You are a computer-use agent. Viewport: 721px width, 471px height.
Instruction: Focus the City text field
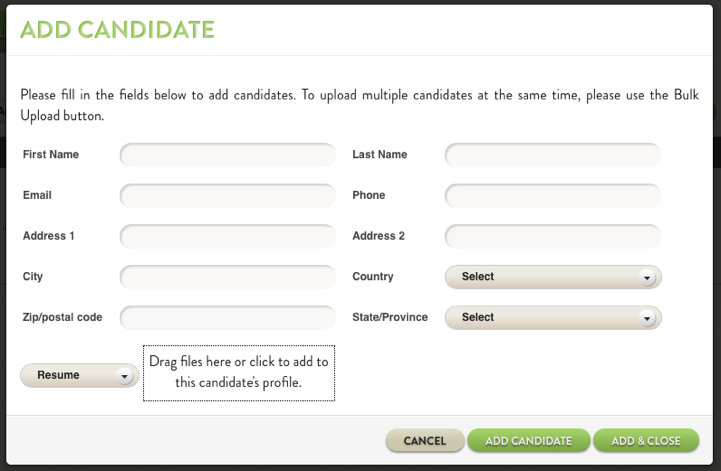pos(228,277)
